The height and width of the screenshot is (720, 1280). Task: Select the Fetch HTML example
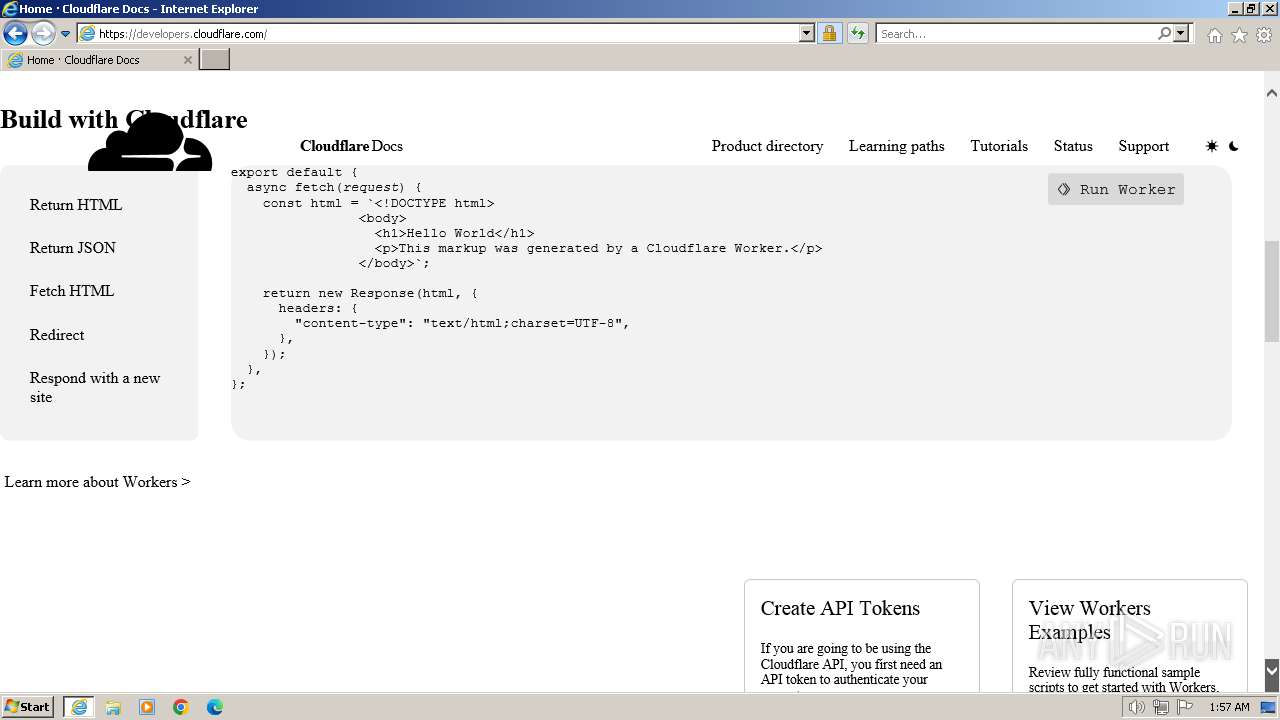72,291
